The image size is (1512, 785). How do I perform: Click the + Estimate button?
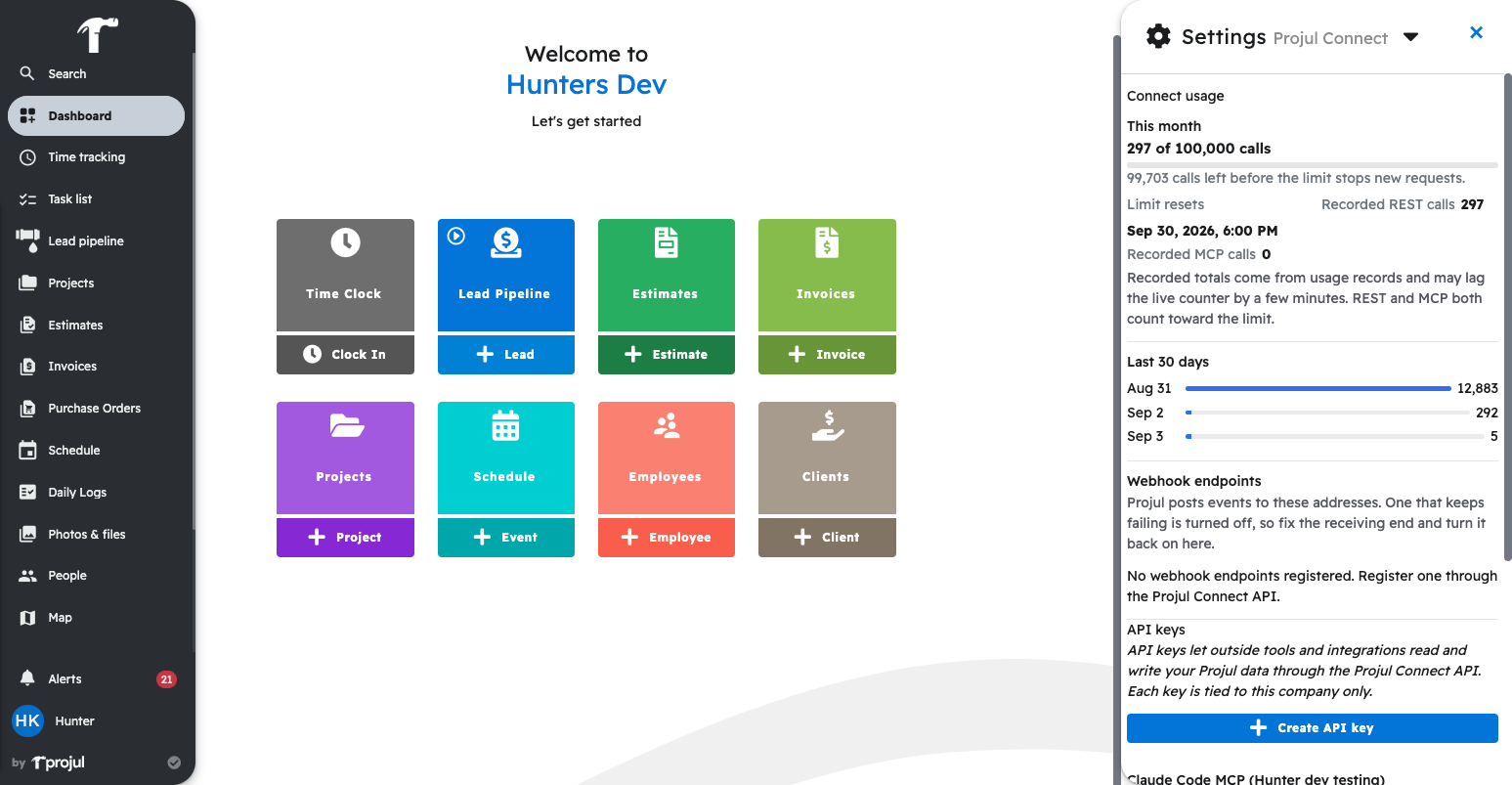pos(666,355)
